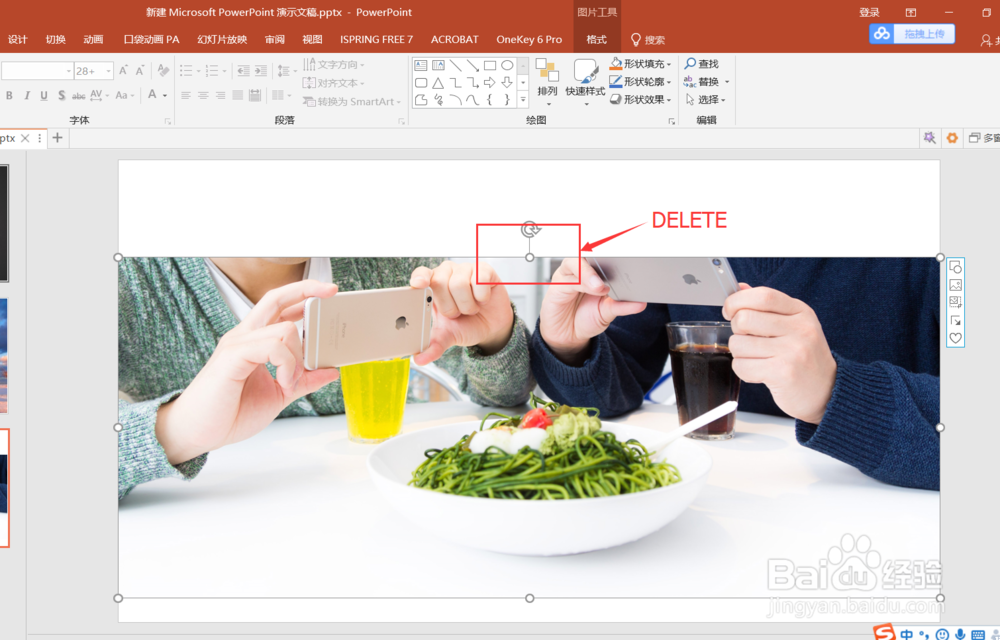Select straight line shape
This screenshot has width=1000, height=640.
pyautogui.click(x=455, y=65)
